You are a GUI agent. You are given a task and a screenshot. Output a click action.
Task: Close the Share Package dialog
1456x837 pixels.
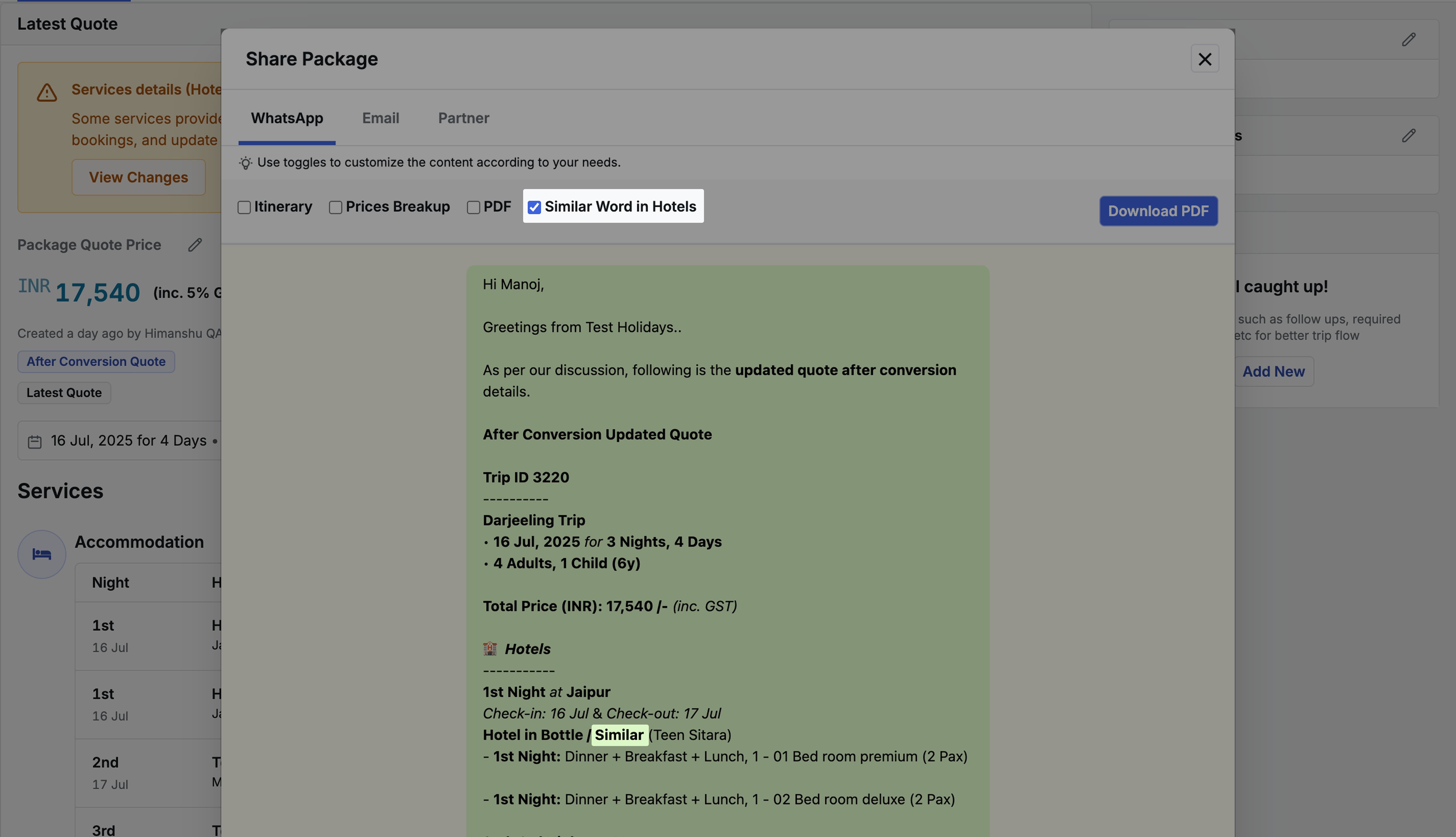[x=1205, y=59]
